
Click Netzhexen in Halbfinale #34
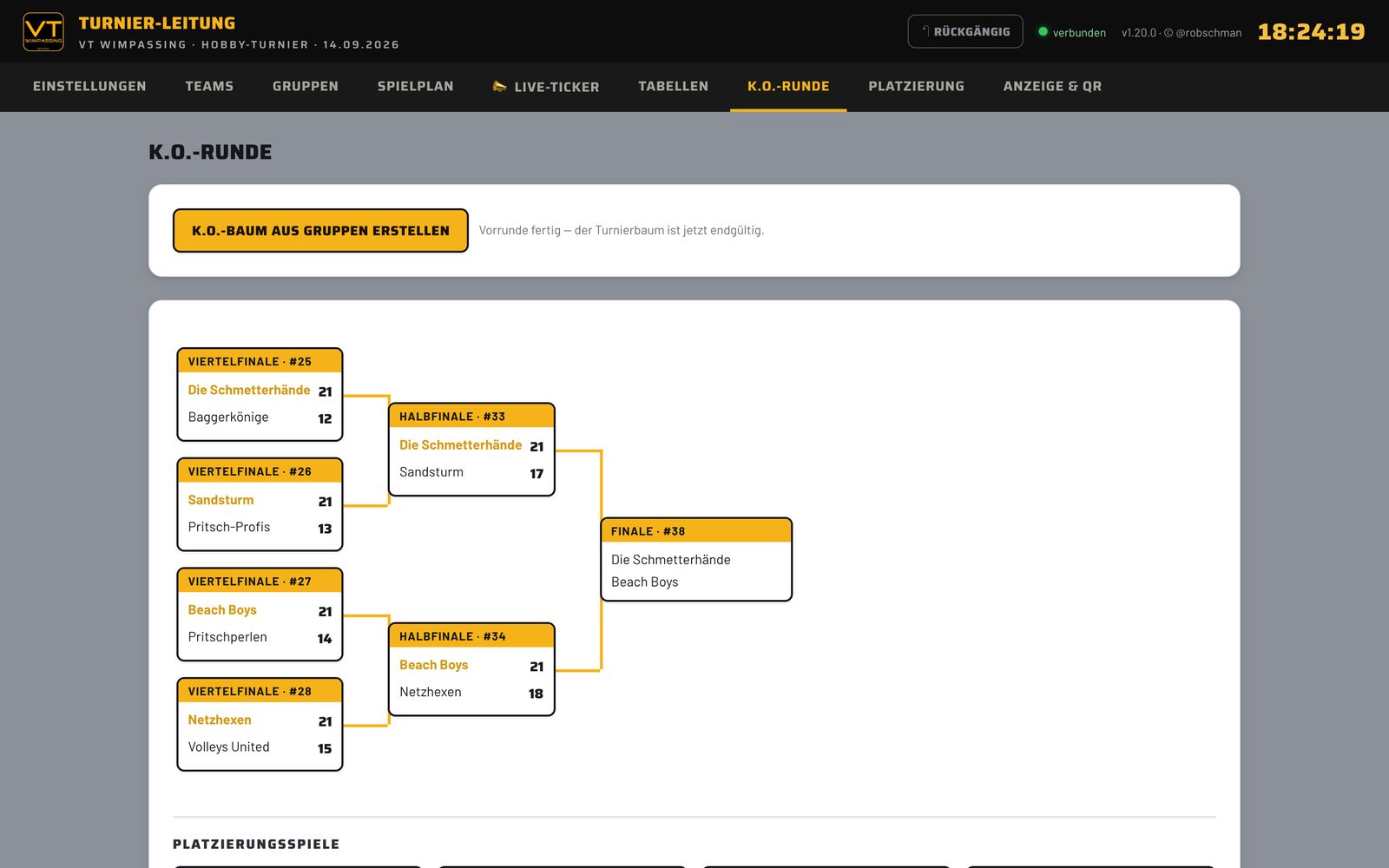point(431,692)
